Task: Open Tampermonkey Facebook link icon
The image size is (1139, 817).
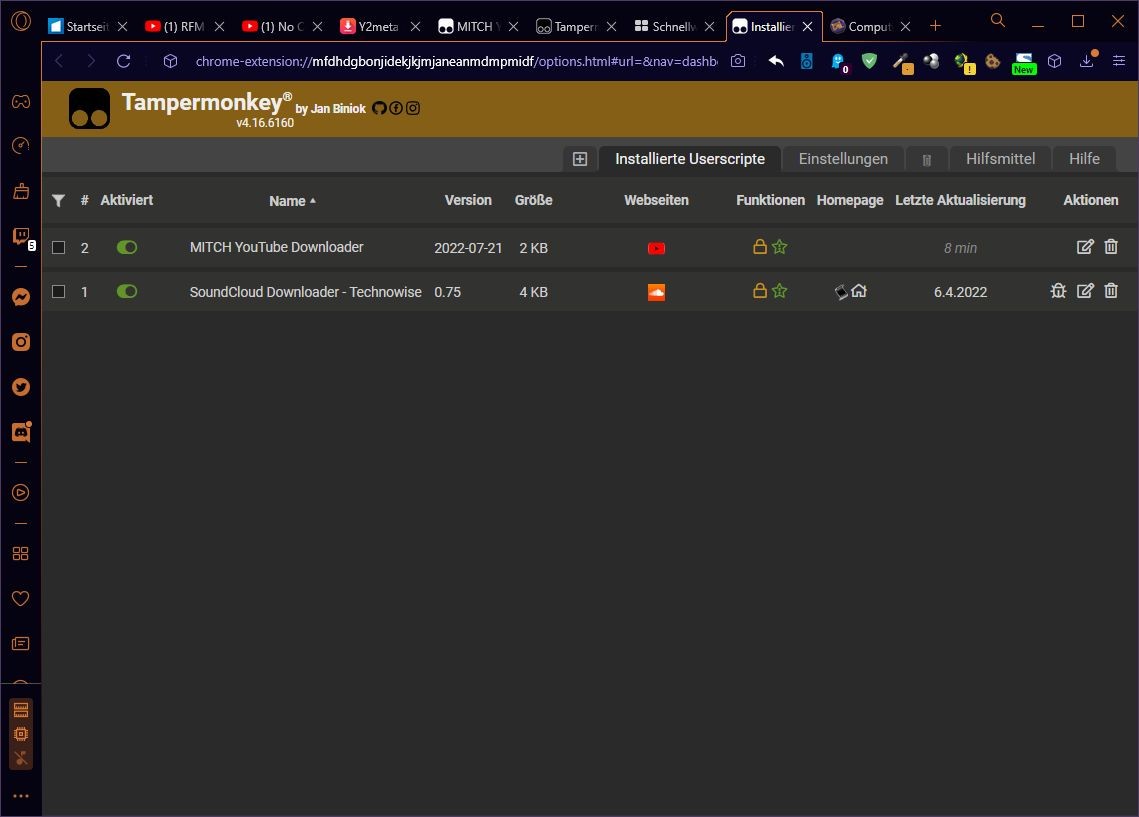Action: pos(396,108)
